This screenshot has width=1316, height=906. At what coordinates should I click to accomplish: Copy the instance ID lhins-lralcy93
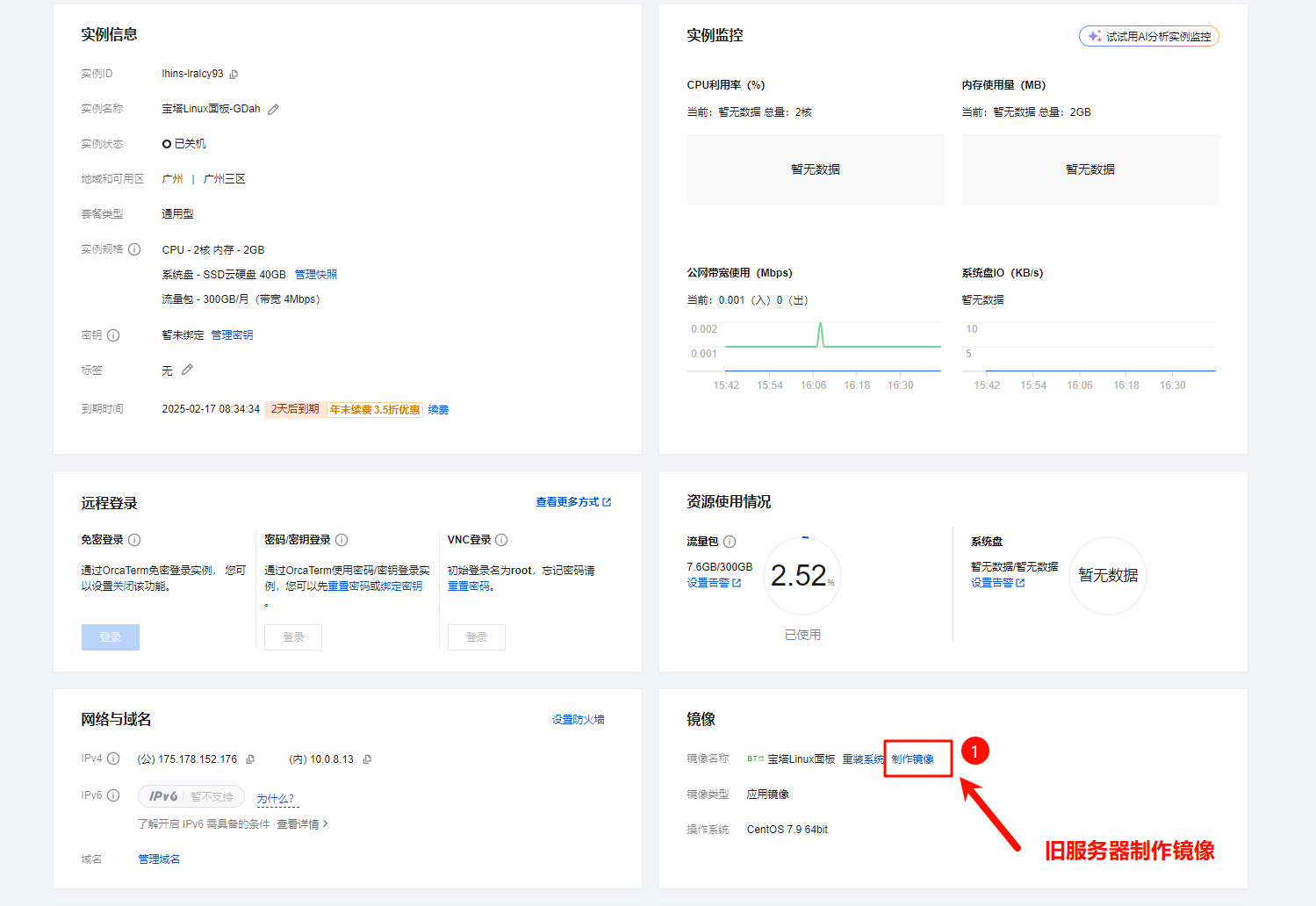(234, 75)
